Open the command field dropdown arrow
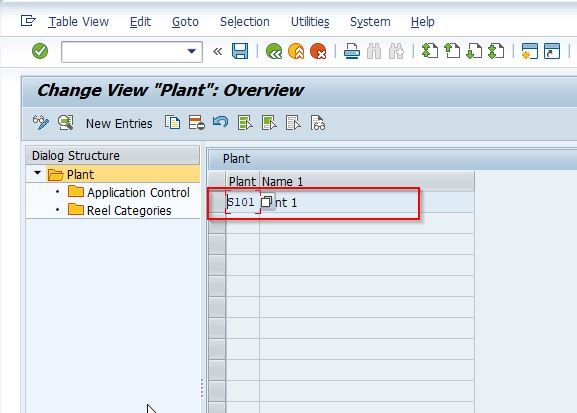577x413 pixels. coord(191,51)
